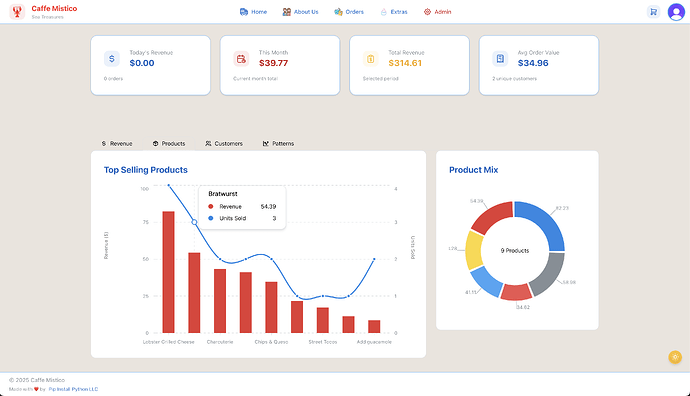The width and height of the screenshot is (690, 396).
Task: Go to the About Us page
Action: [x=300, y=12]
